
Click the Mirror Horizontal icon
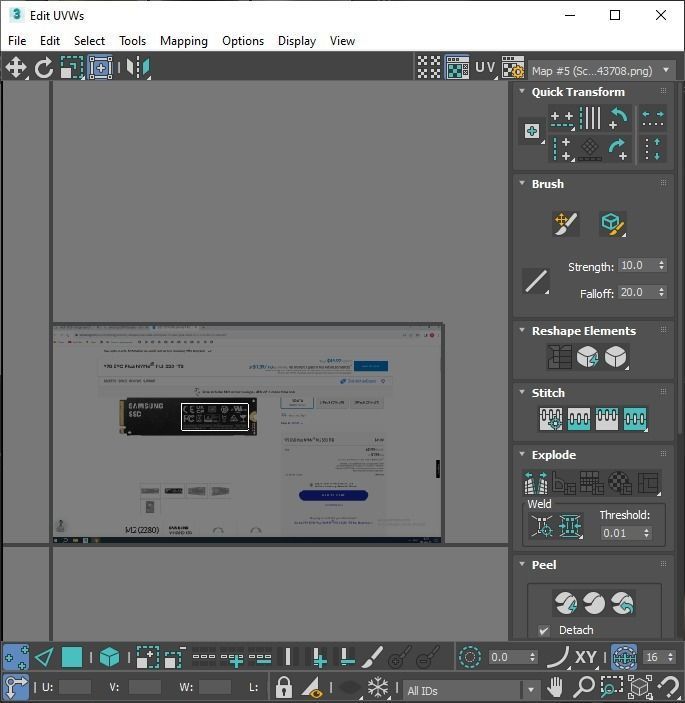pos(138,68)
